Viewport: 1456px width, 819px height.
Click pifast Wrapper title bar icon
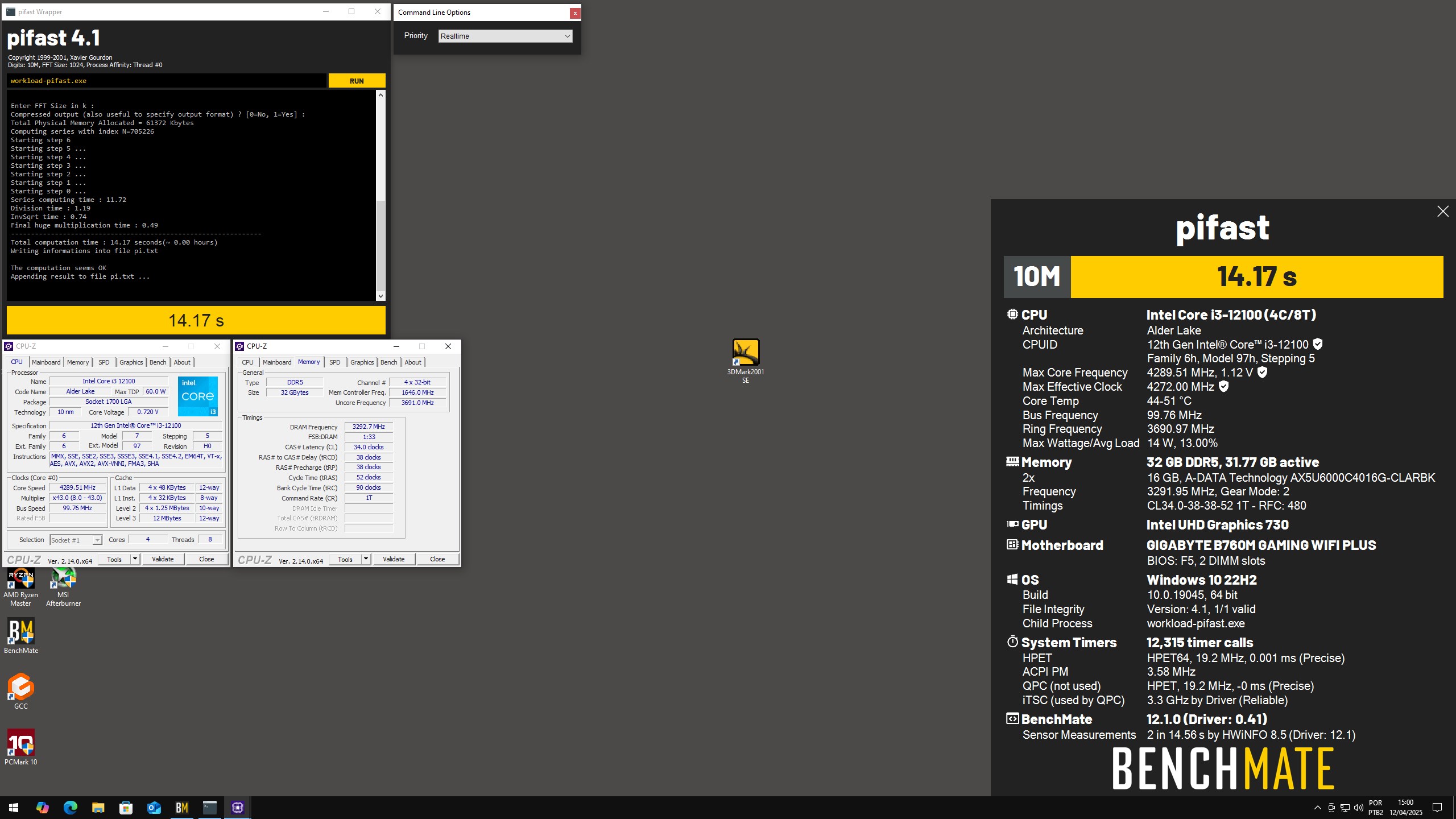click(11, 11)
